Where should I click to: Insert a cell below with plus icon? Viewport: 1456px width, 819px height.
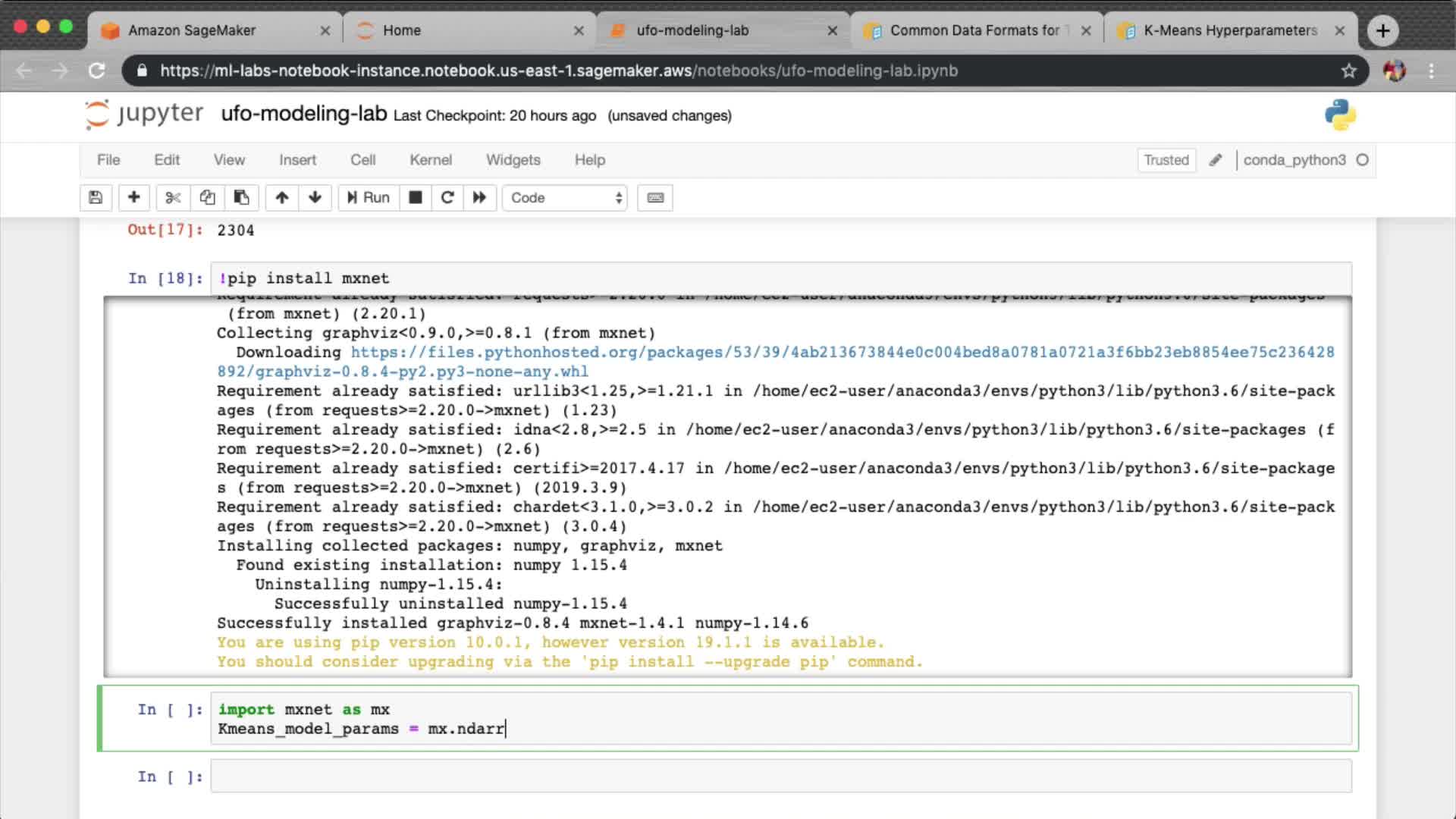(133, 198)
